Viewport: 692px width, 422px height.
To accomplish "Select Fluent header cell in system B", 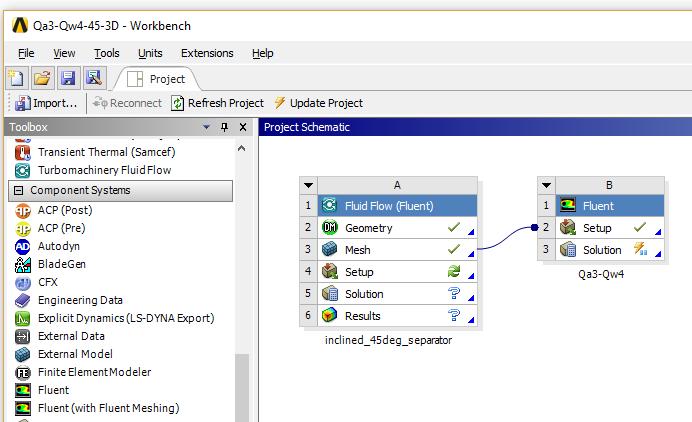I will [610, 206].
